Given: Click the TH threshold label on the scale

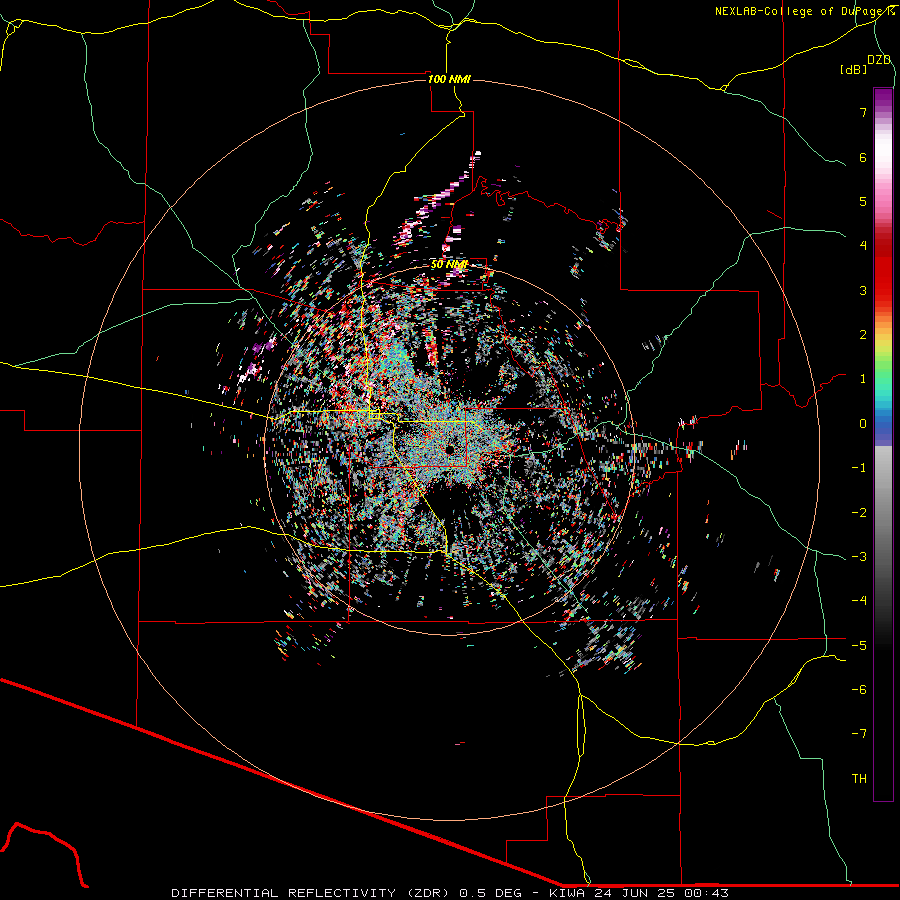Looking at the screenshot, I should pyautogui.click(x=859, y=779).
